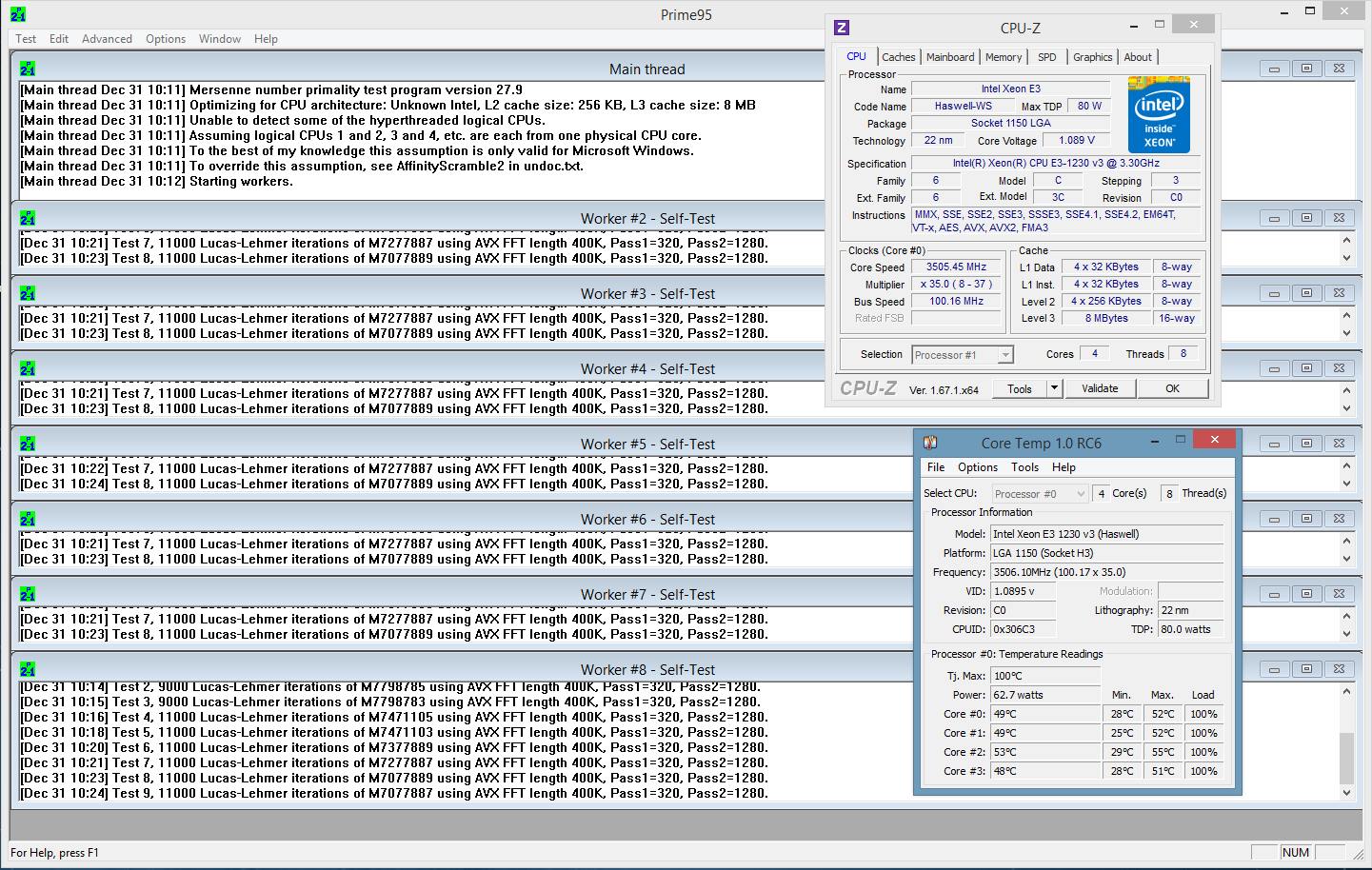Open the Edit menu in Prime95

pyautogui.click(x=59, y=39)
